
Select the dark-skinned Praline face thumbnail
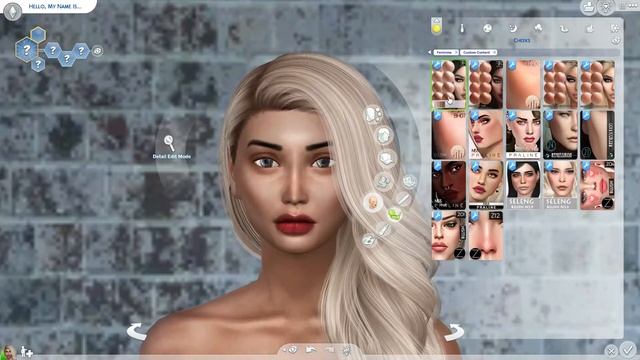pos(449,185)
